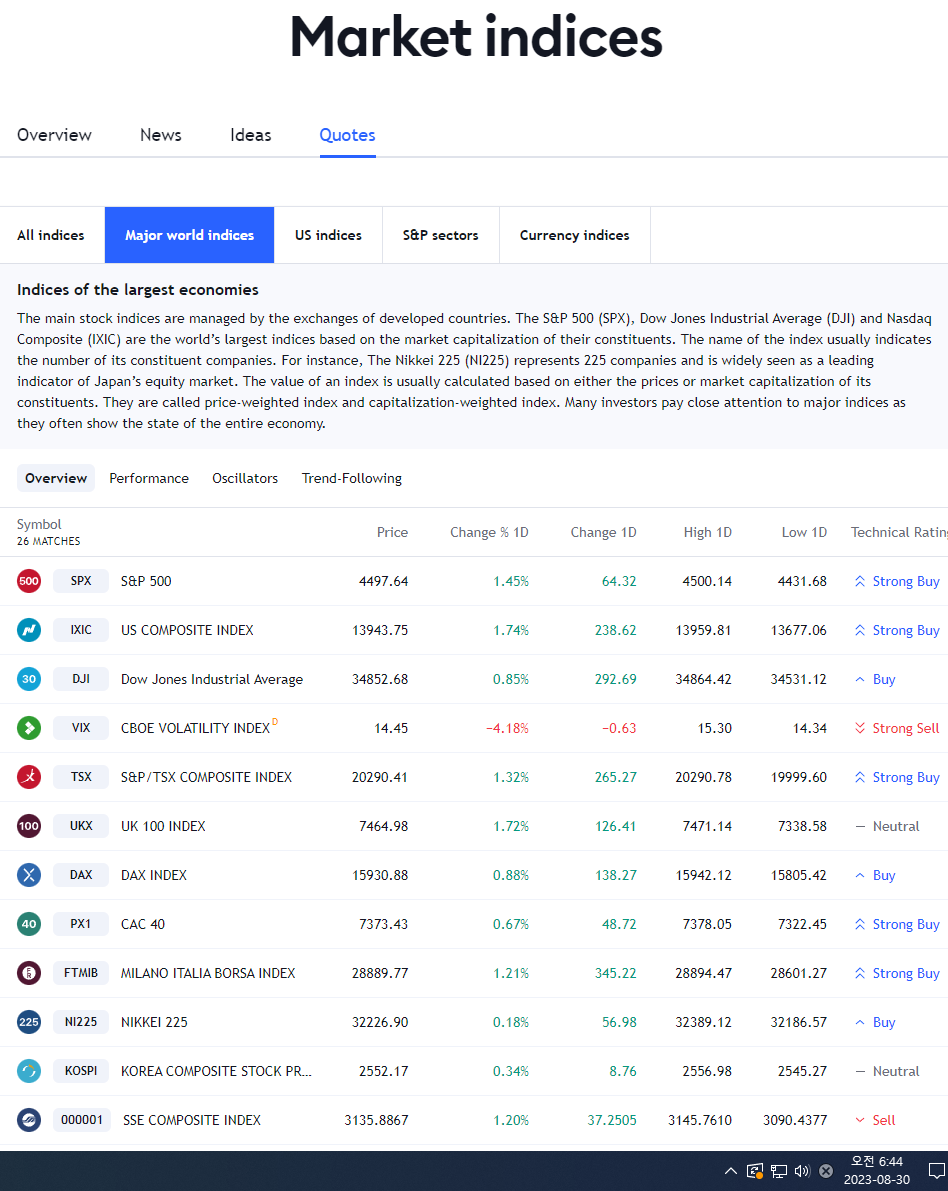This screenshot has height=1191, width=948.
Task: Click the UKX 100 logo icon
Action: (x=29, y=826)
